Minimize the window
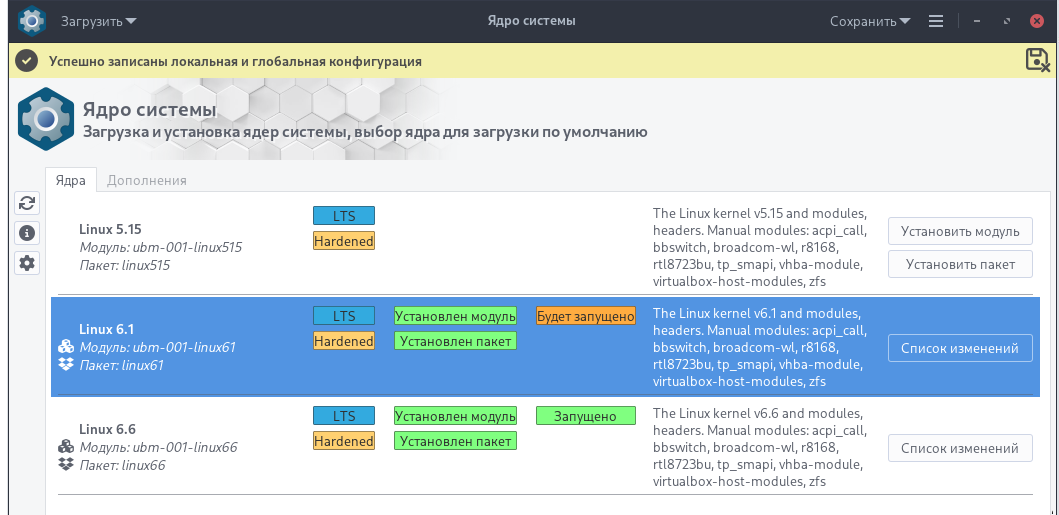1059x515 pixels. (977, 22)
